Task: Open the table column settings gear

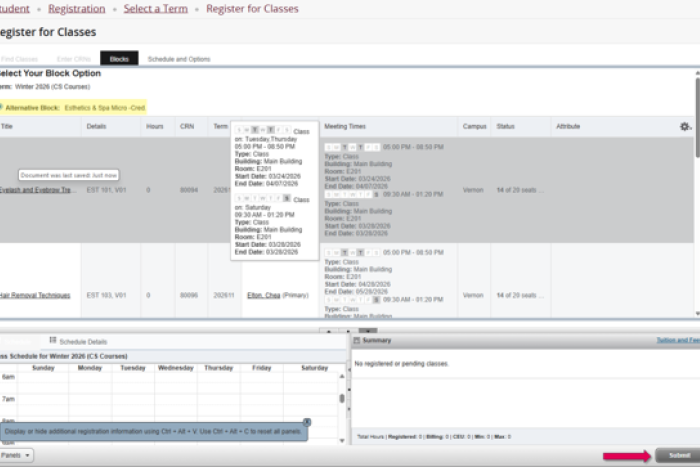Action: click(x=684, y=126)
